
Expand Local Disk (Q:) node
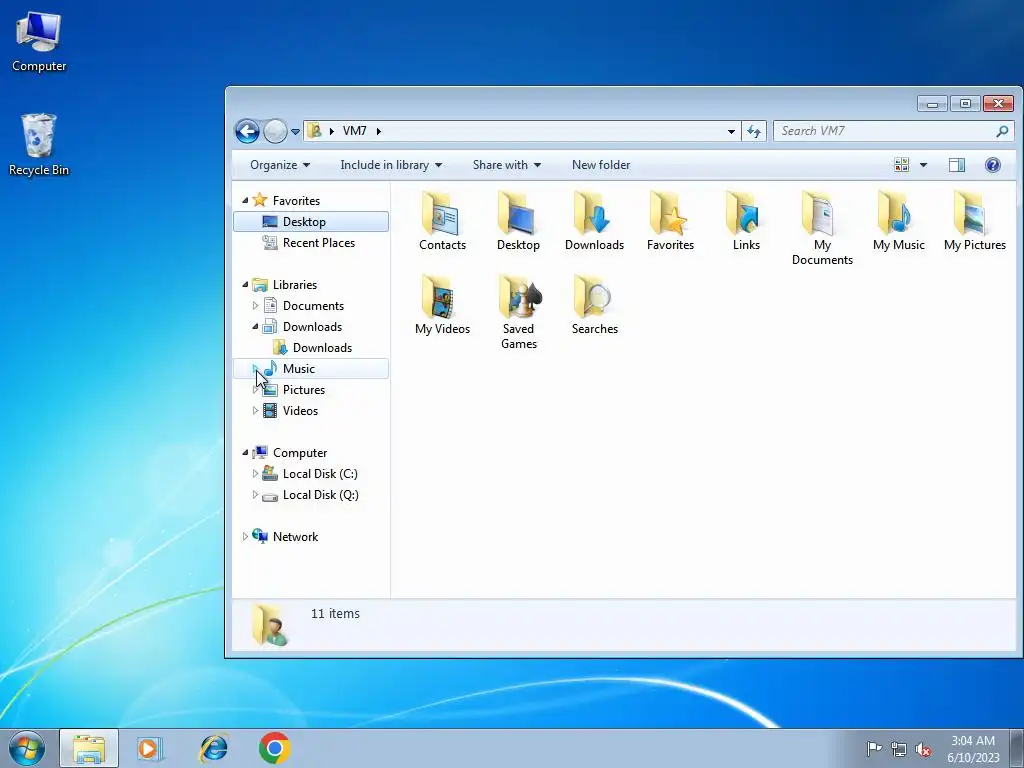tap(255, 494)
